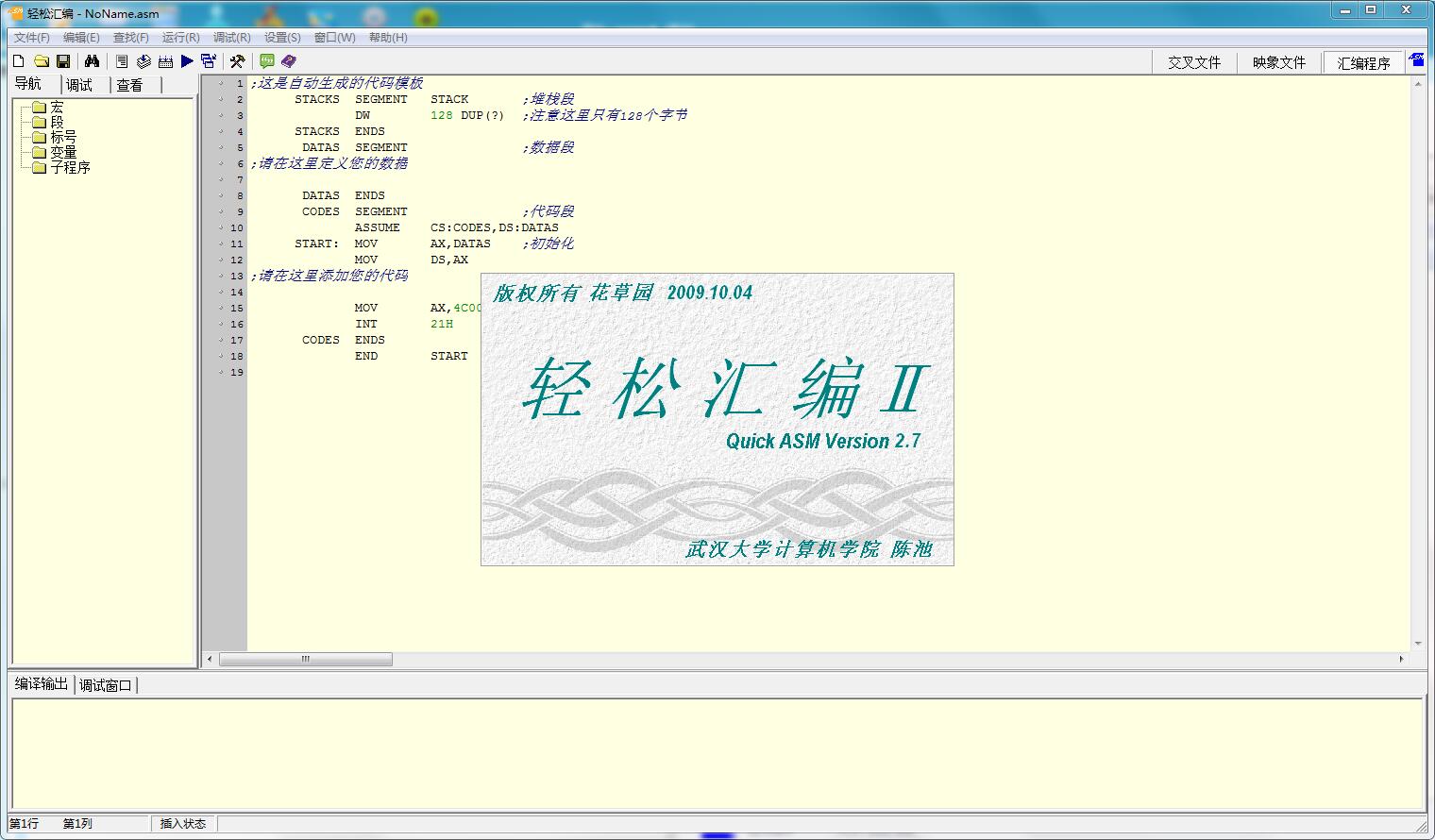Click the 第1列 status bar entry
1435x840 pixels.
pos(77,824)
